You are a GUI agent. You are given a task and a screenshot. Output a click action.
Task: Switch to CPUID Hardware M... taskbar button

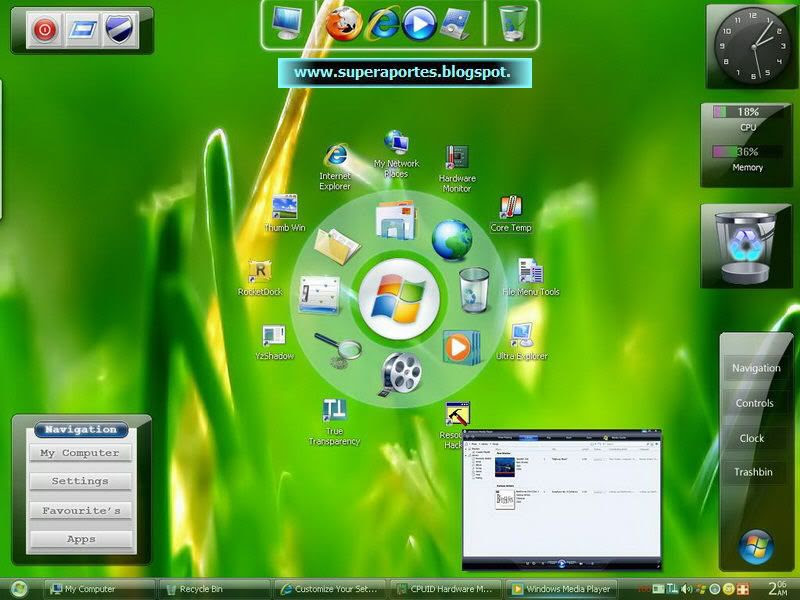[445, 589]
